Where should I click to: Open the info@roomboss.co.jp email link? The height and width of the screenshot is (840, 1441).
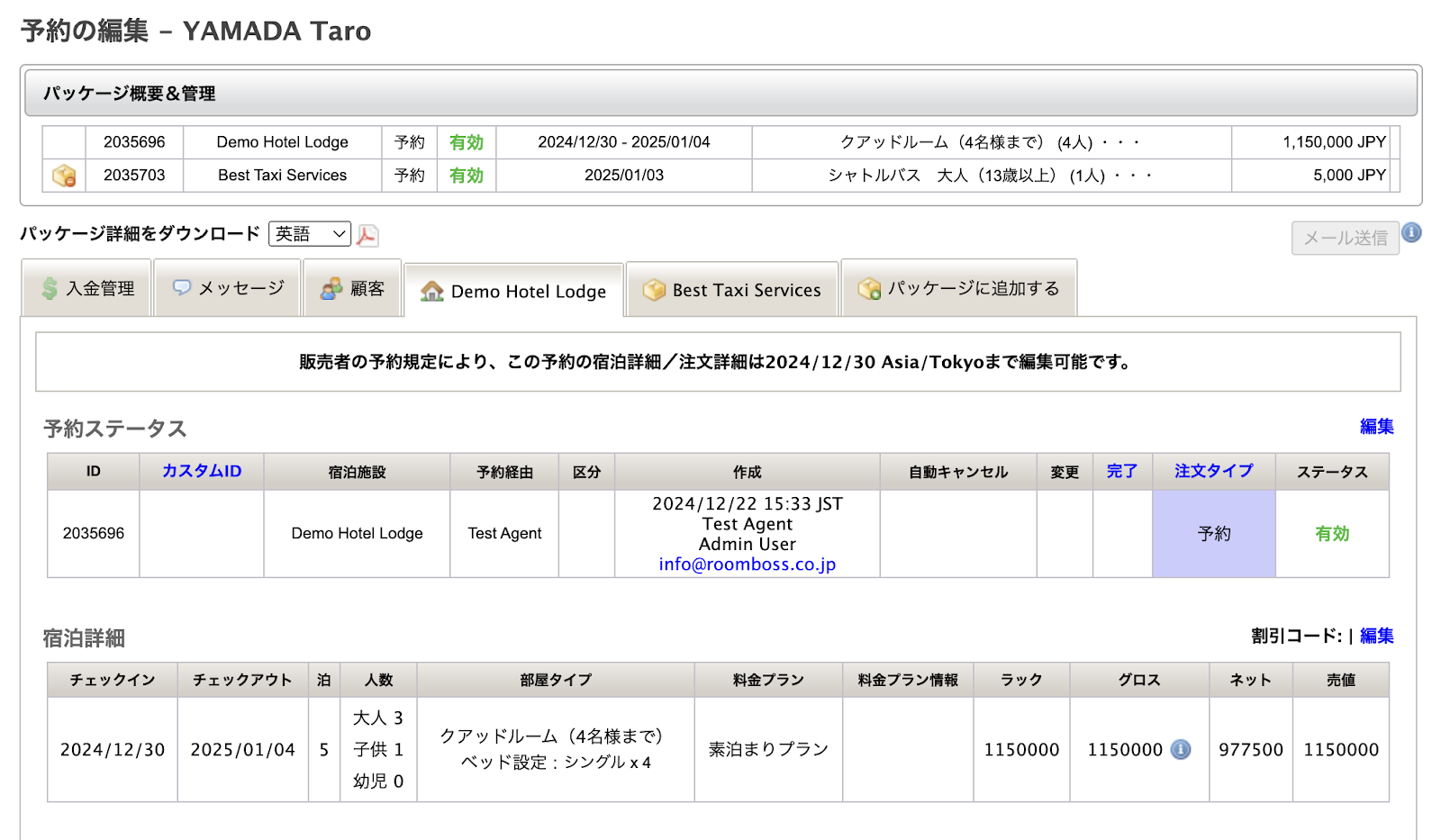click(747, 565)
